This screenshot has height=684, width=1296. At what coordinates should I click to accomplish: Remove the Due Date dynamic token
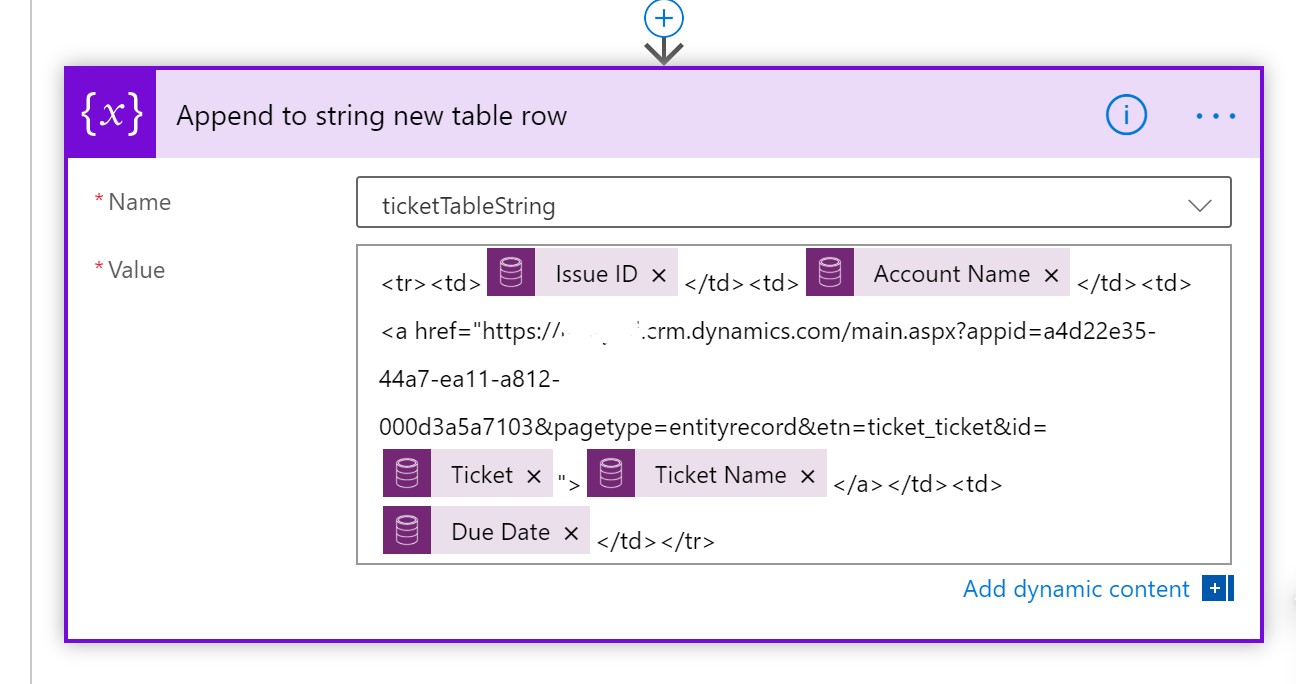(x=571, y=533)
